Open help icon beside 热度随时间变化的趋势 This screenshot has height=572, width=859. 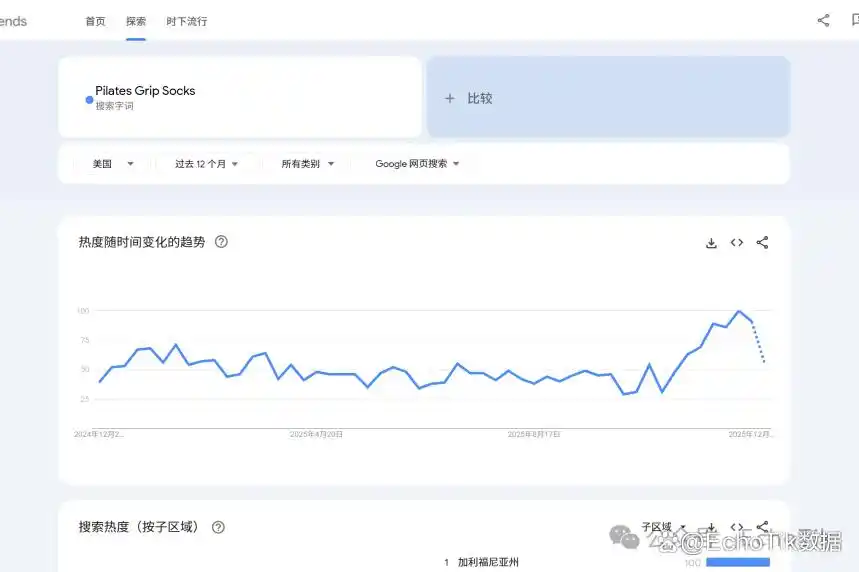pyautogui.click(x=221, y=242)
